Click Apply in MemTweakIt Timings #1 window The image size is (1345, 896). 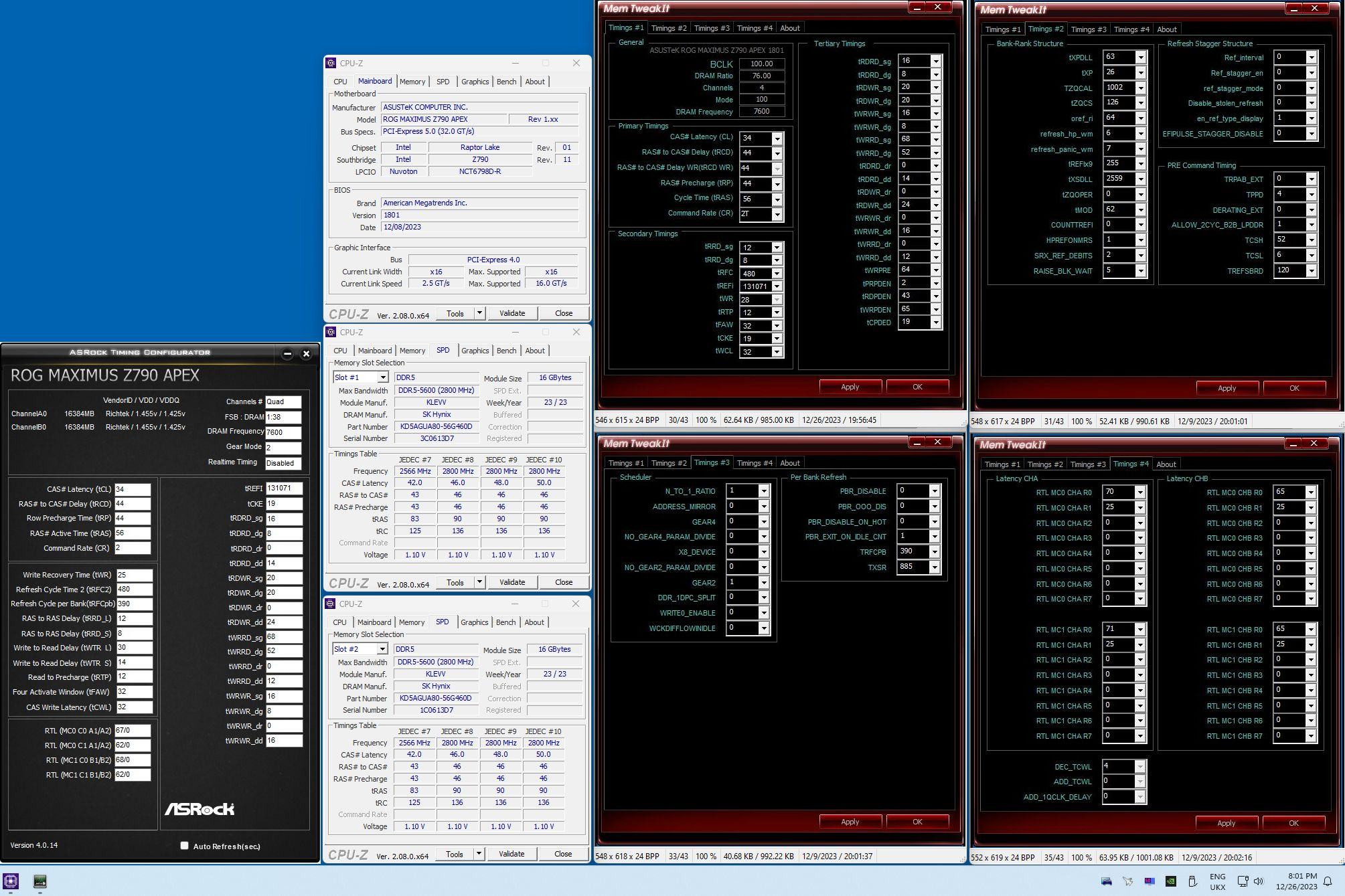[x=850, y=387]
